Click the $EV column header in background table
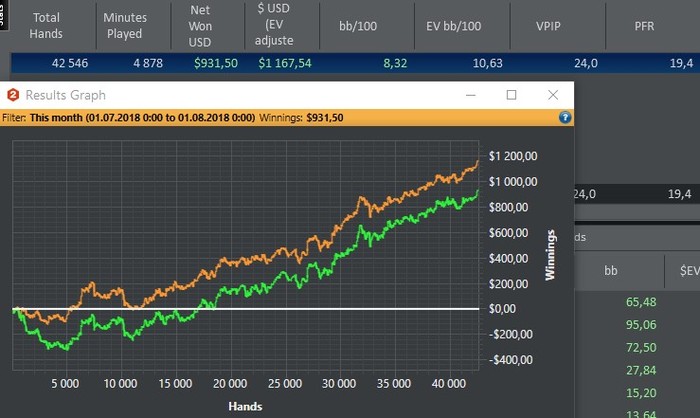700x418 pixels. pyautogui.click(x=690, y=270)
